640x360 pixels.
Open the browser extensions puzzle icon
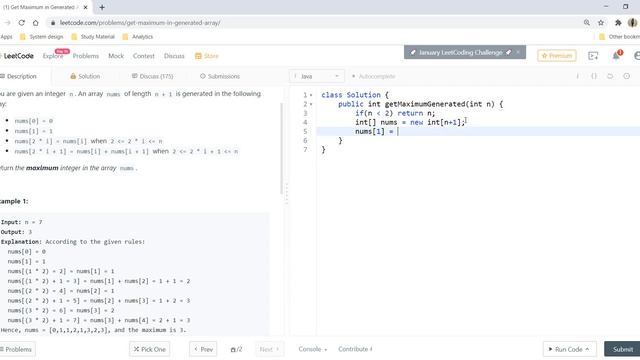coord(618,23)
